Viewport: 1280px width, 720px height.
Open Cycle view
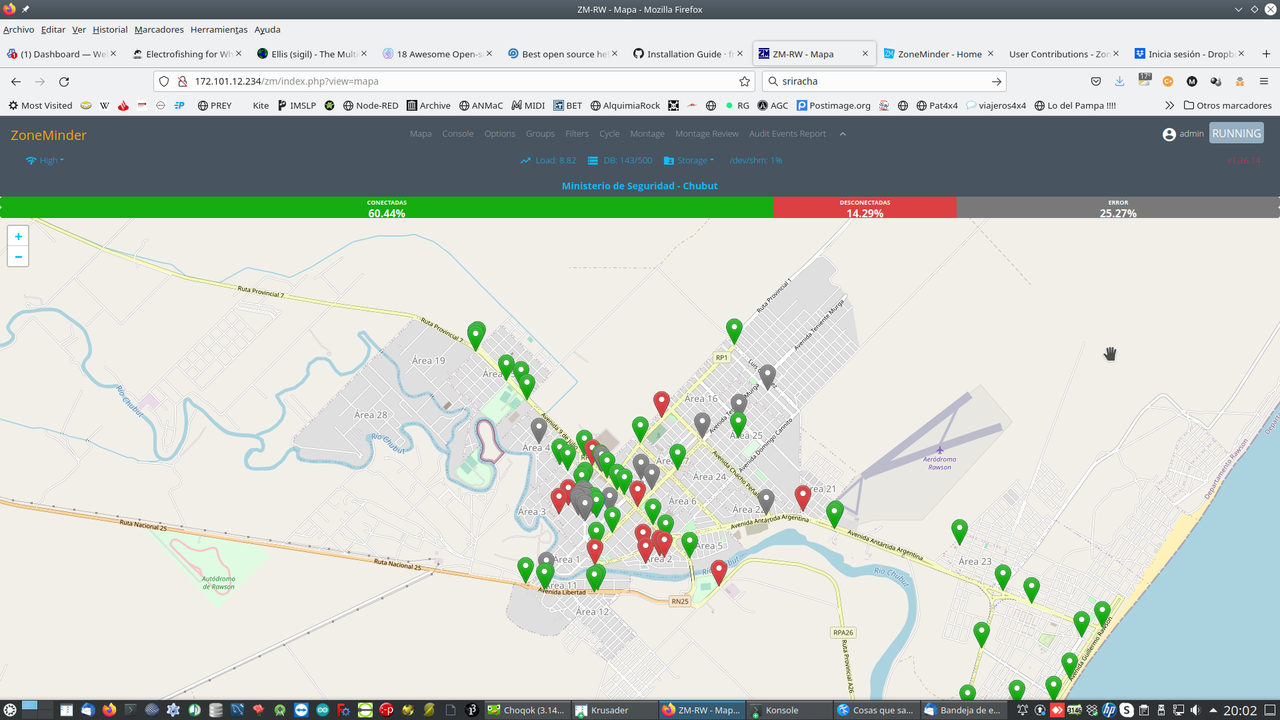tap(609, 134)
